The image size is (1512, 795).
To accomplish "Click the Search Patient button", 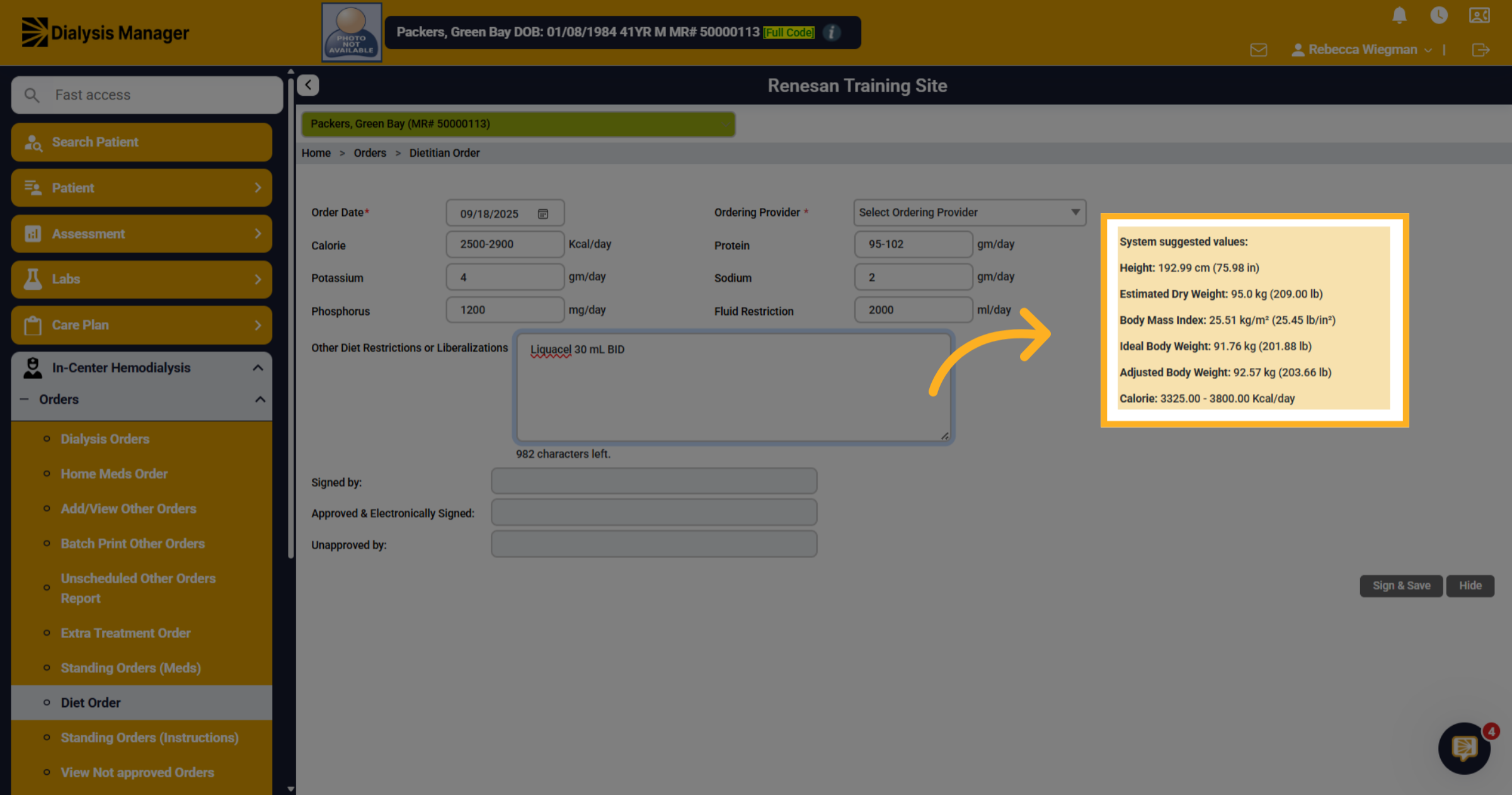I will click(x=142, y=142).
